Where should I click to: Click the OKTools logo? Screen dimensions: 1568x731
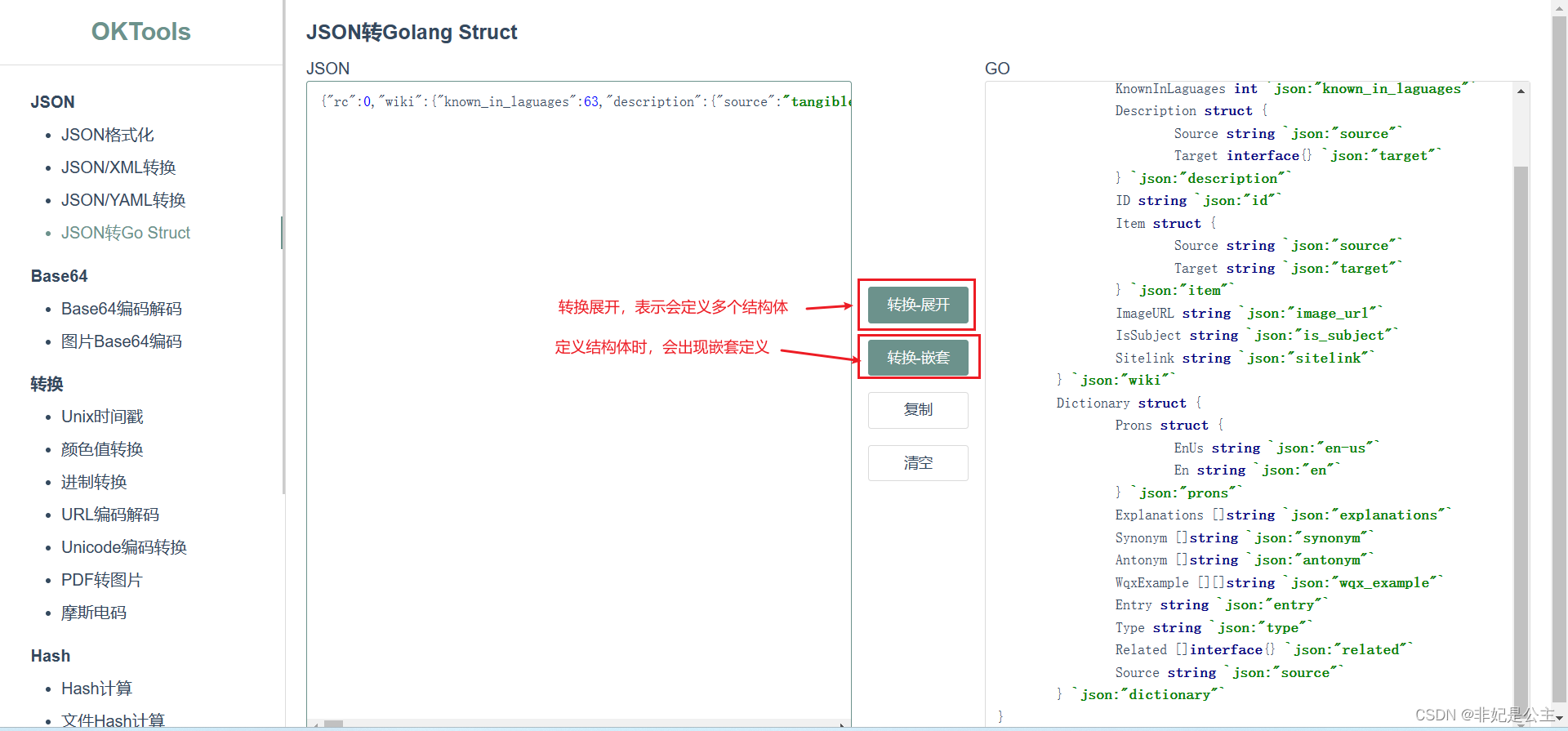pos(140,31)
